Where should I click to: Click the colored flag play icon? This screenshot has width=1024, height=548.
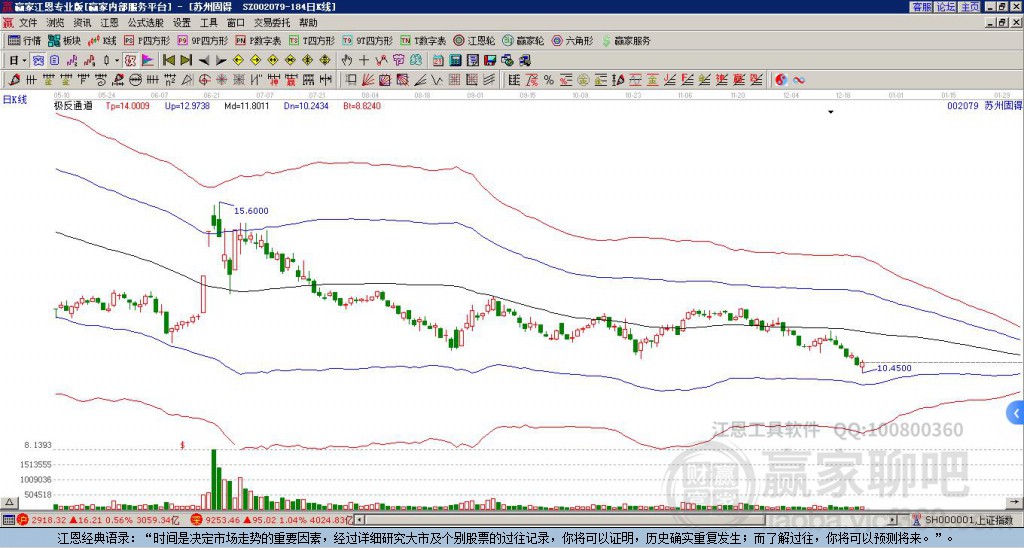pyautogui.click(x=148, y=61)
